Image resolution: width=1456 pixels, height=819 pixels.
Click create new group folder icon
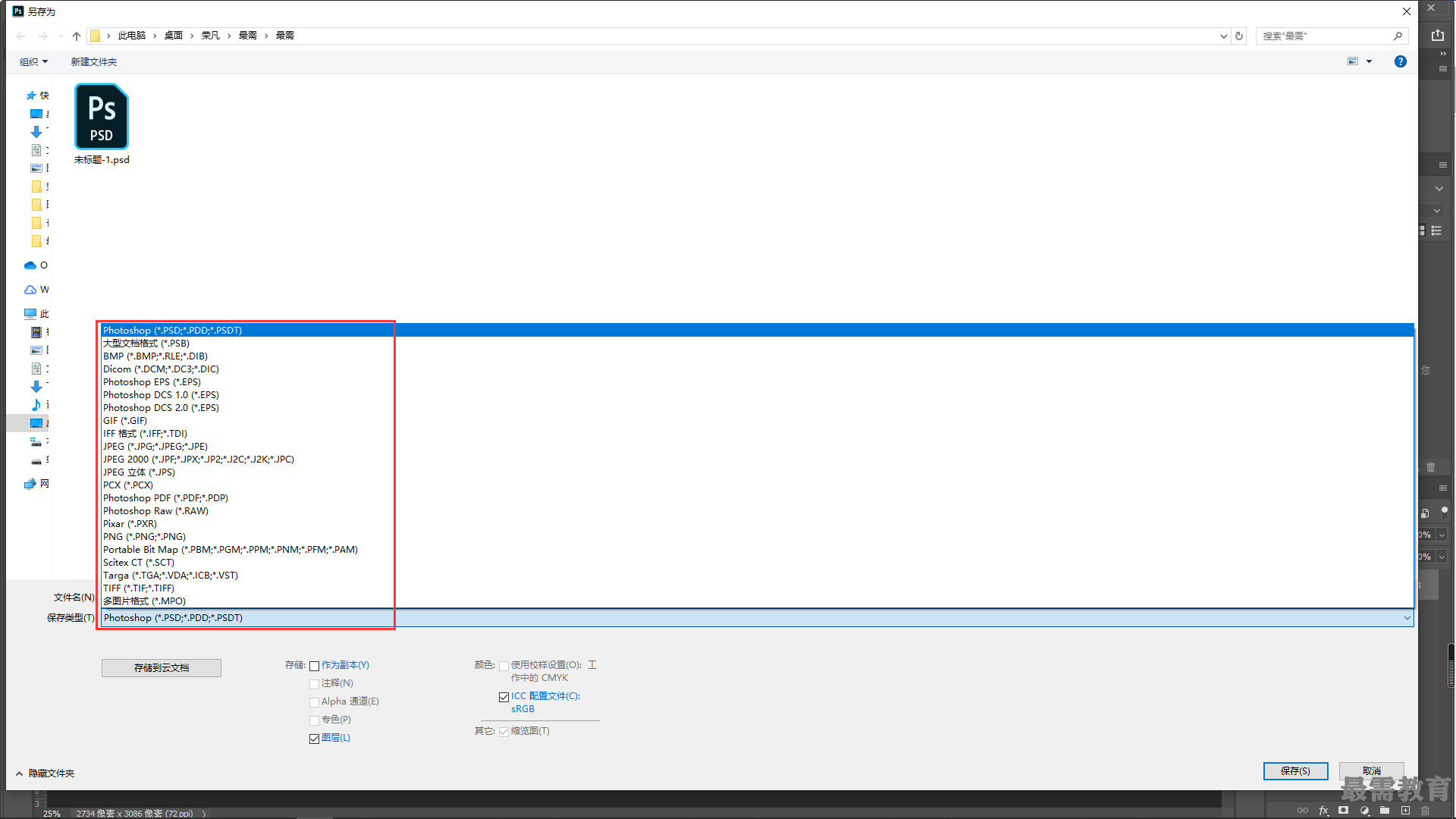tap(1385, 810)
